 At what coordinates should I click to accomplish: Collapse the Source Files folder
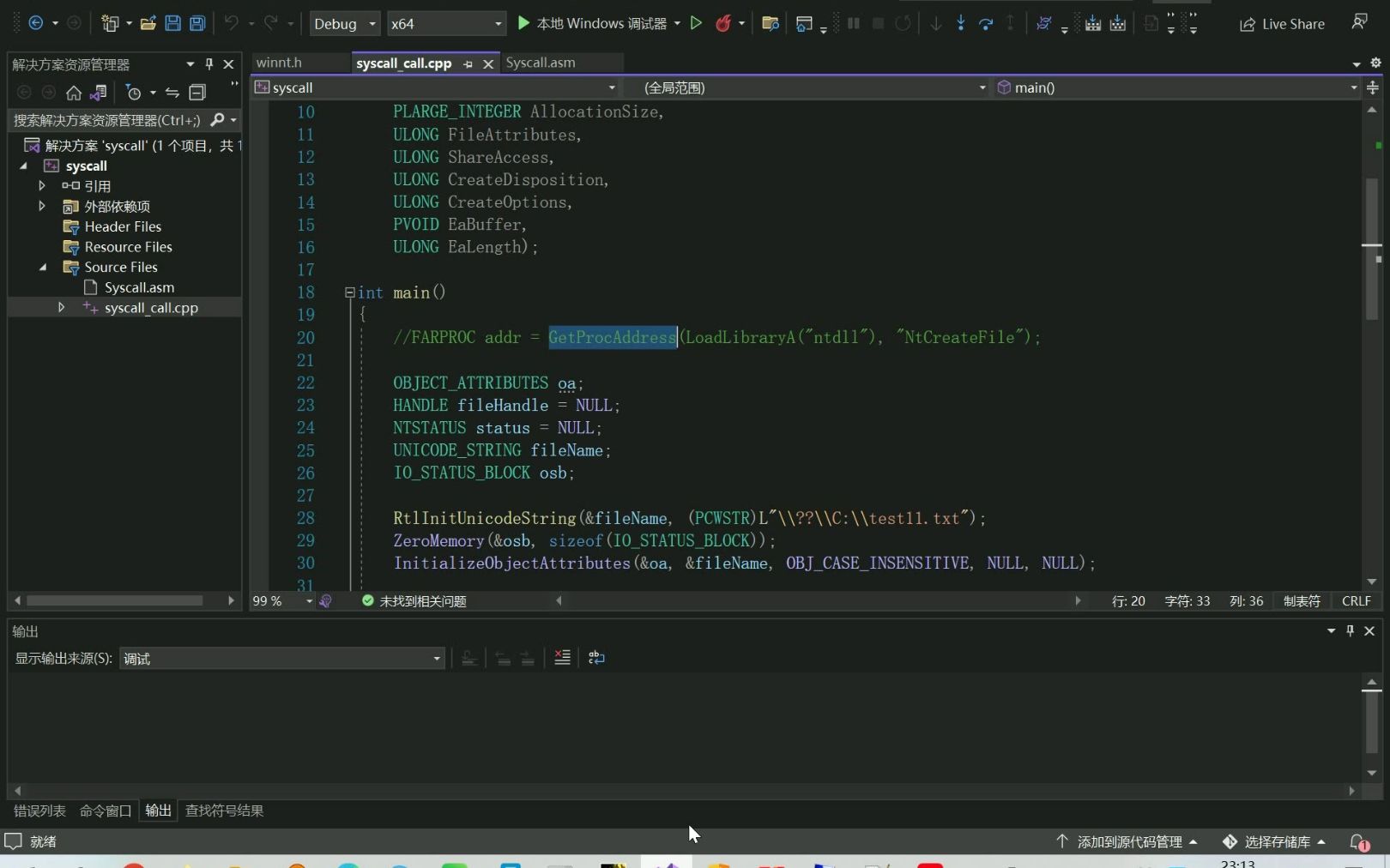(x=43, y=267)
